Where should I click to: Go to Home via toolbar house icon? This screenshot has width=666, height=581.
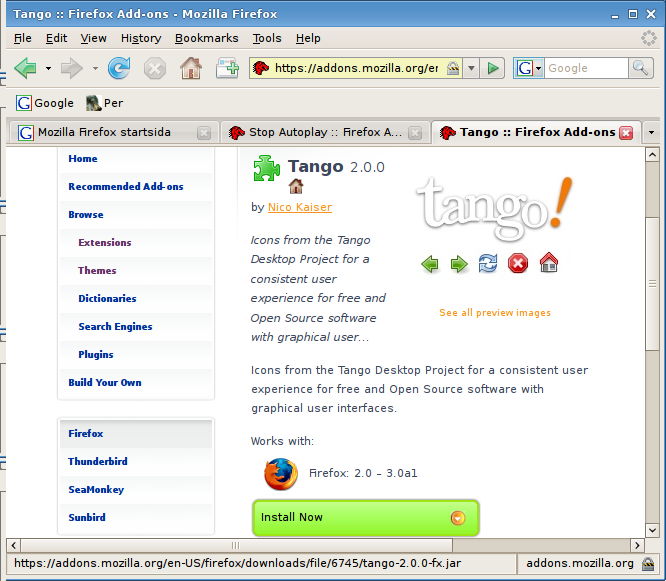(x=191, y=68)
